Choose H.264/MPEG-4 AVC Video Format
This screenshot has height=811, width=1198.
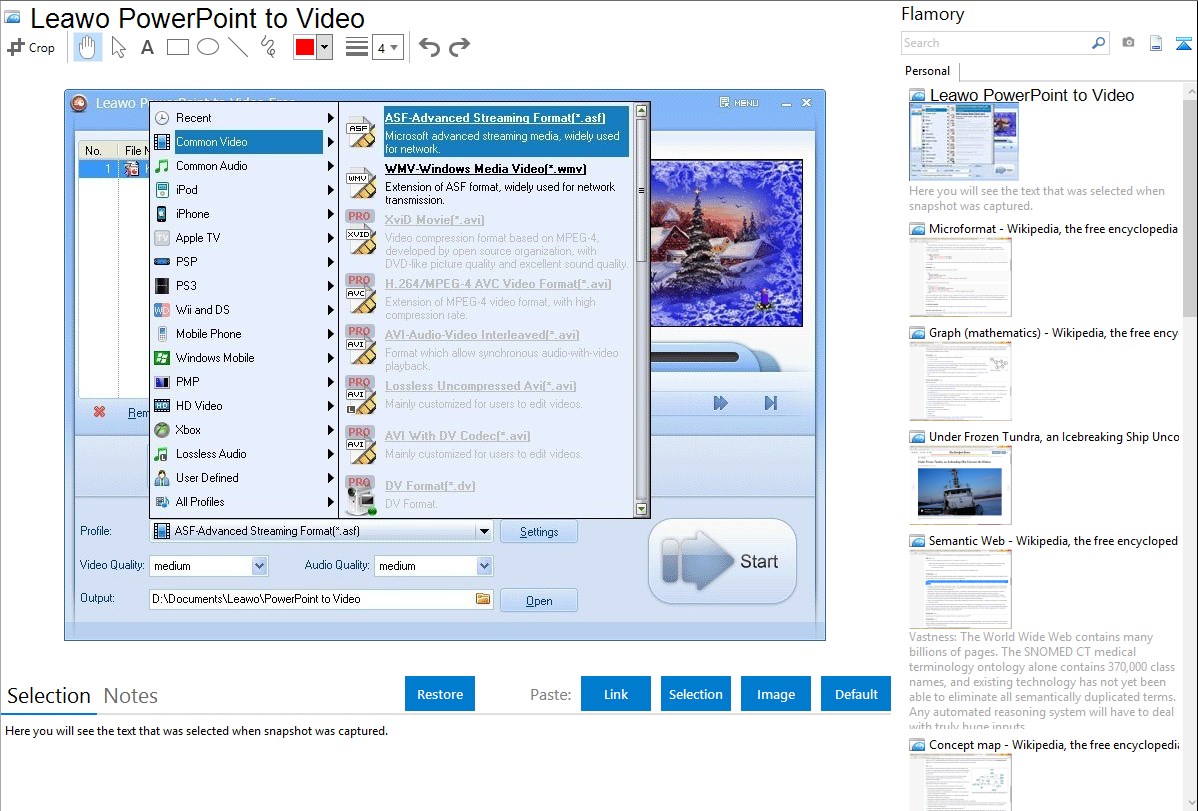pyautogui.click(x=487, y=299)
